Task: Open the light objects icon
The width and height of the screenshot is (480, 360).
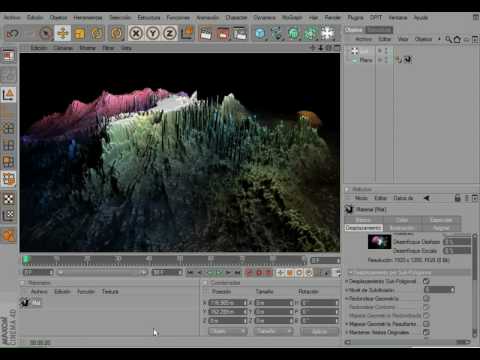Action: 328,34
